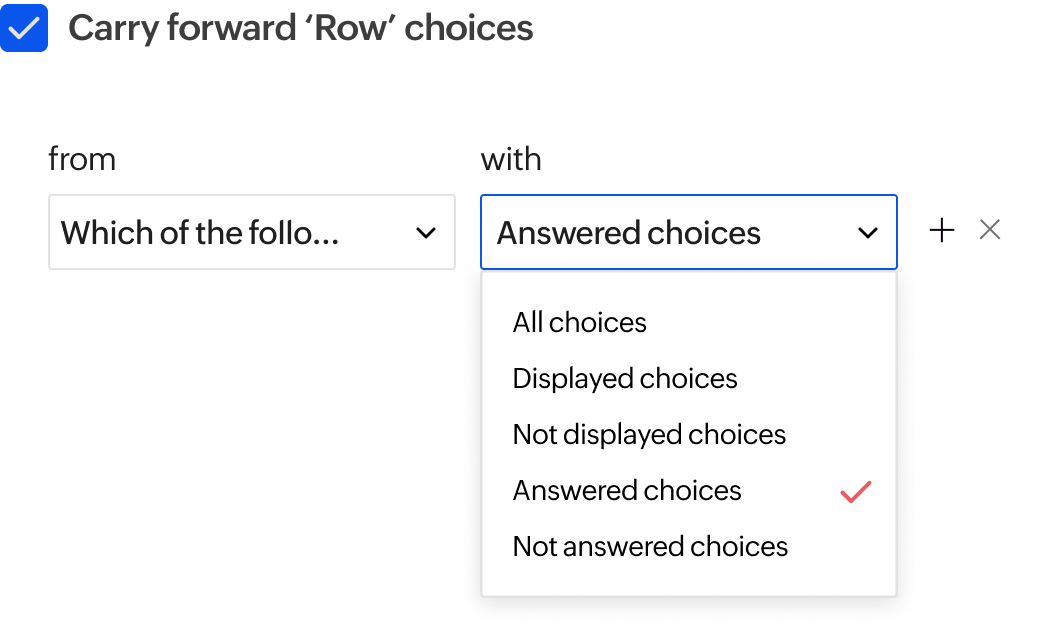Click the 'with' label

511,158
